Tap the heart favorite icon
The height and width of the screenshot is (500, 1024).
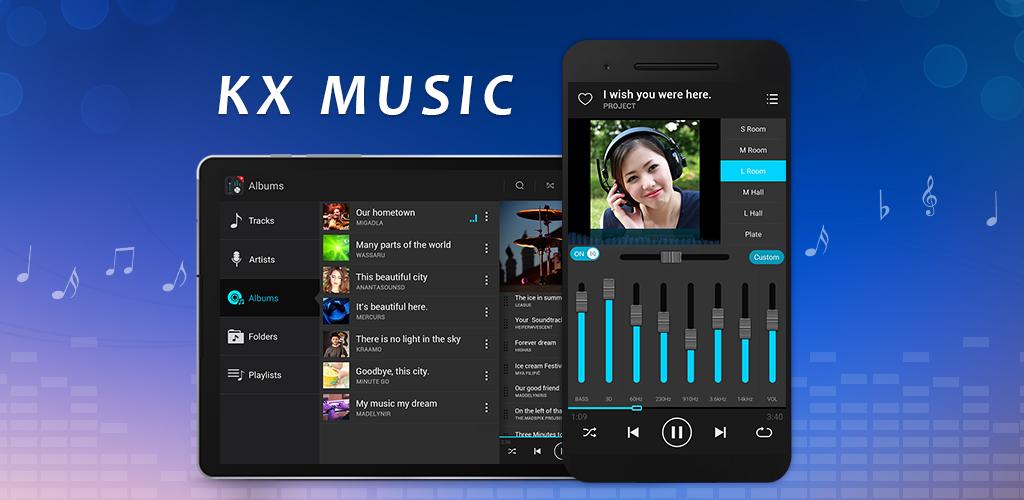pyautogui.click(x=585, y=99)
